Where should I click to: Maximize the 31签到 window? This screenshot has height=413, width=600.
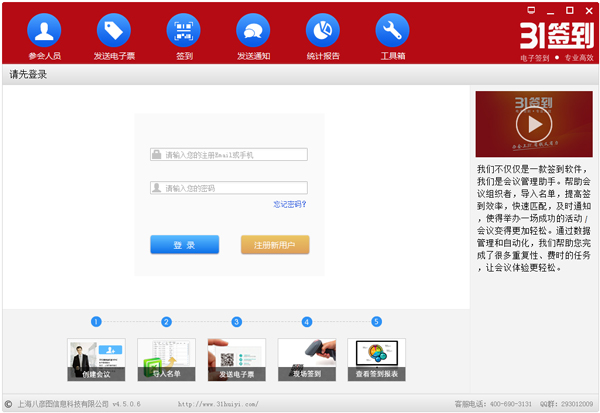point(570,10)
